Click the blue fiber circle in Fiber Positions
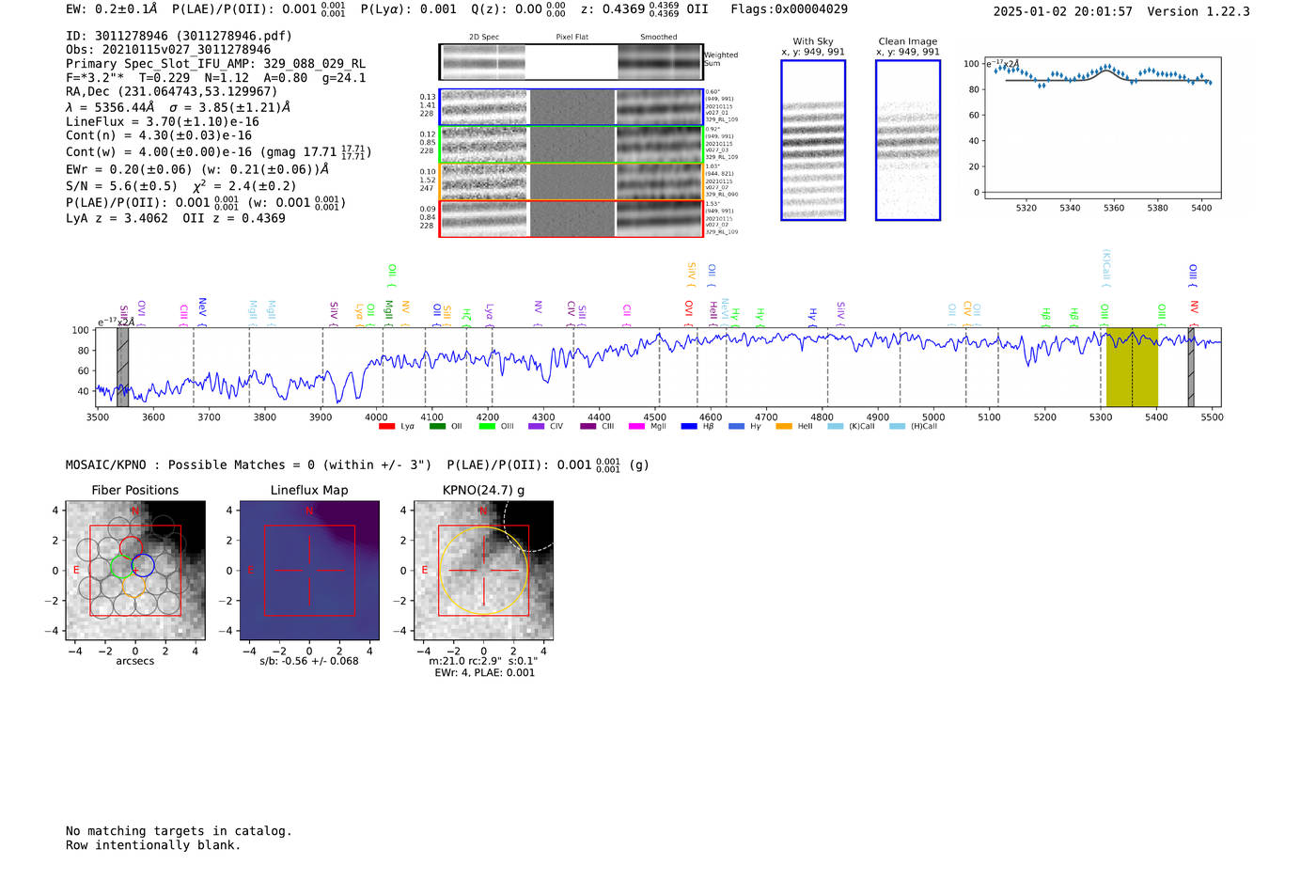Viewport: 1316px width, 896px height. point(143,565)
